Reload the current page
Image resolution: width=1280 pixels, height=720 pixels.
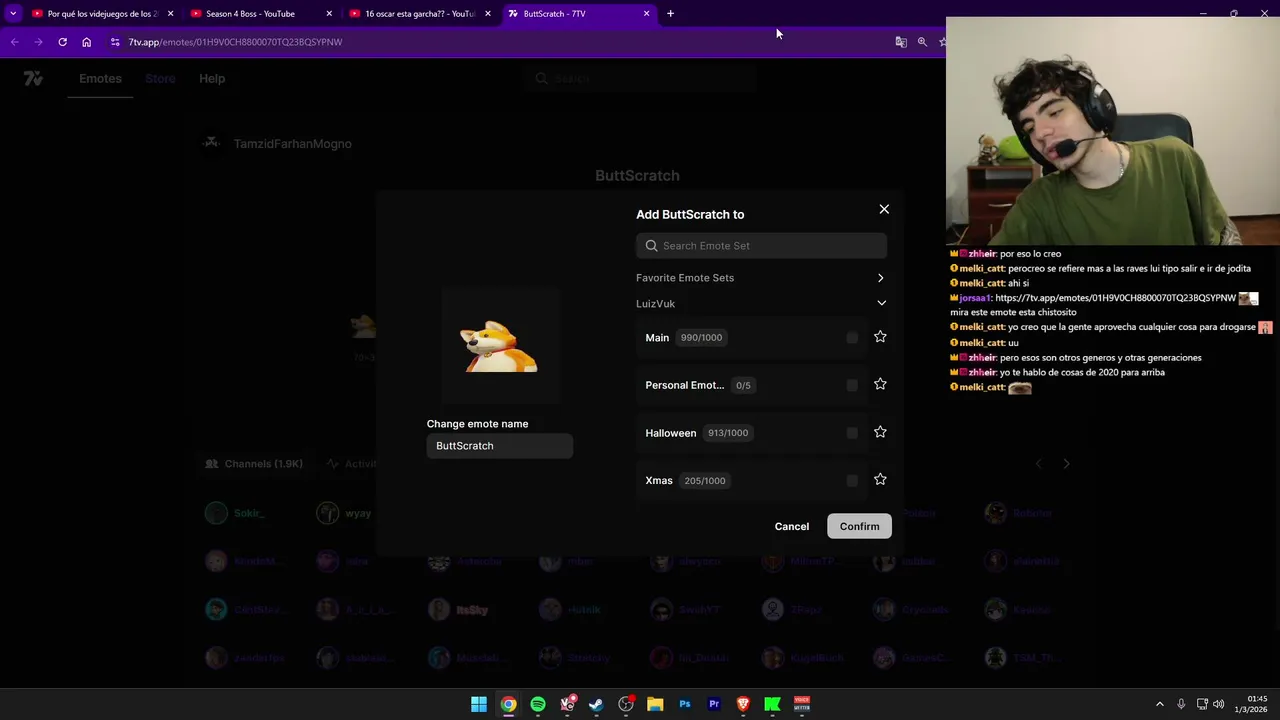[62, 42]
